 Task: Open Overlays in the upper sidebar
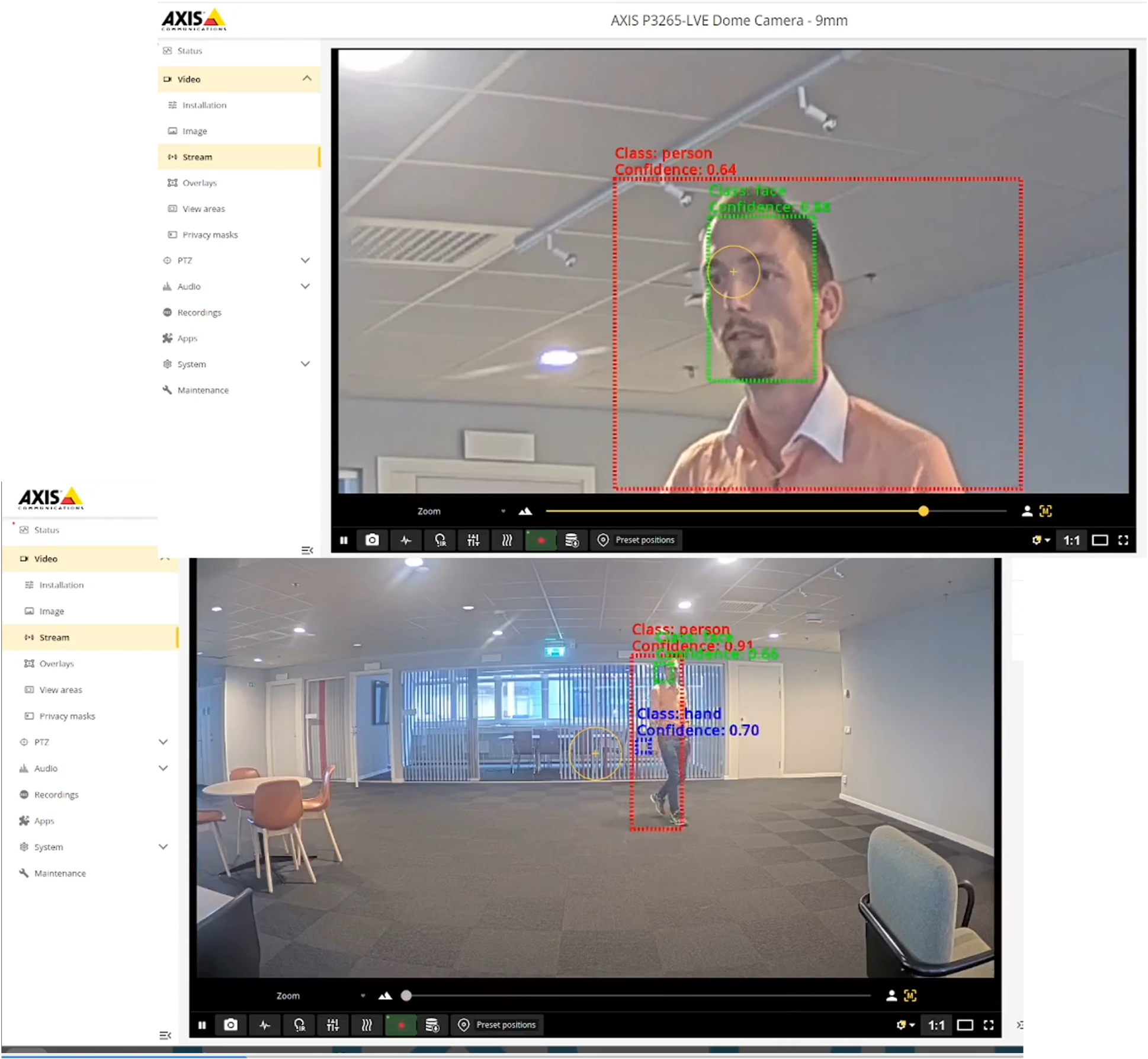pyautogui.click(x=239, y=183)
